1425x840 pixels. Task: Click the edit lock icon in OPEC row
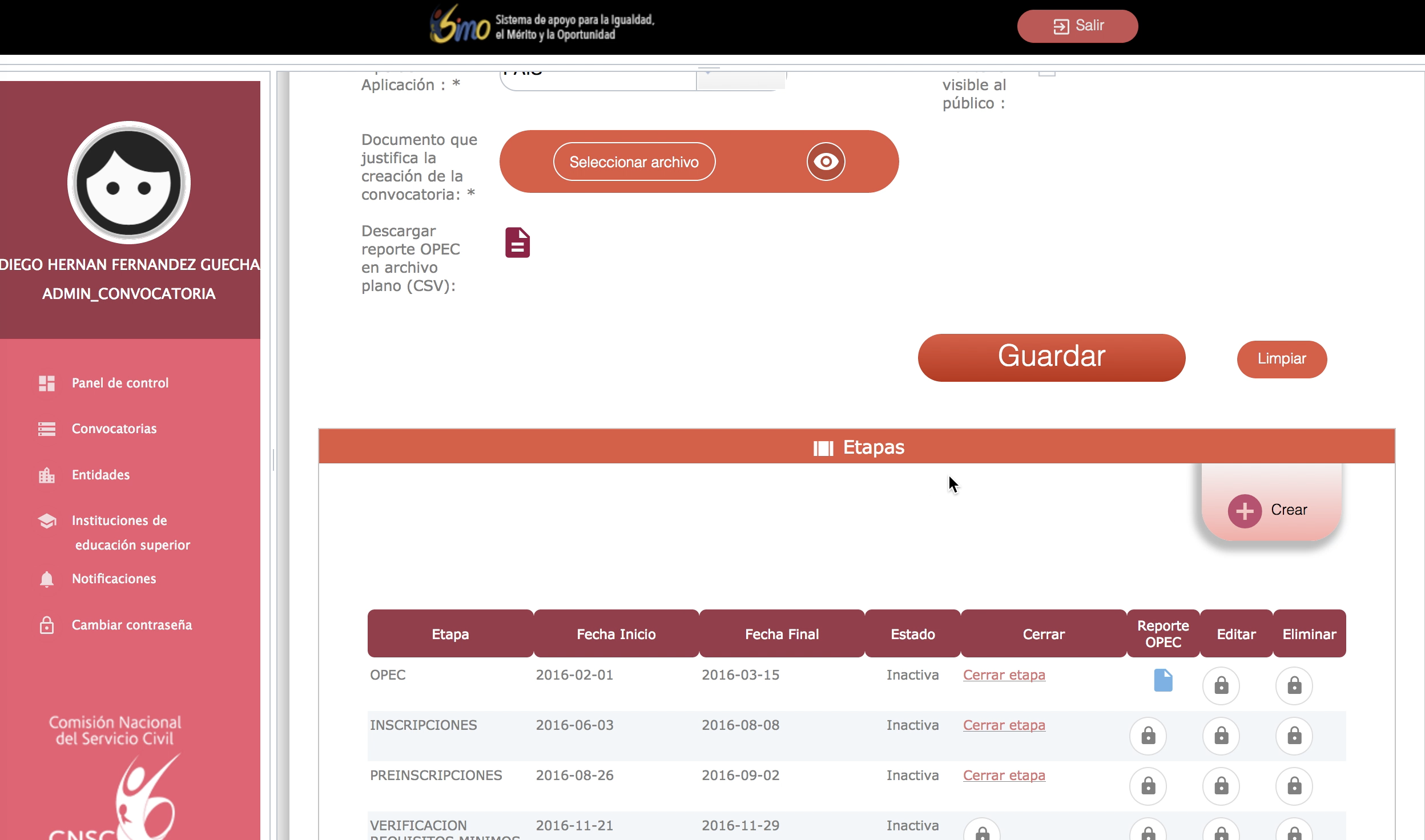[x=1221, y=685]
